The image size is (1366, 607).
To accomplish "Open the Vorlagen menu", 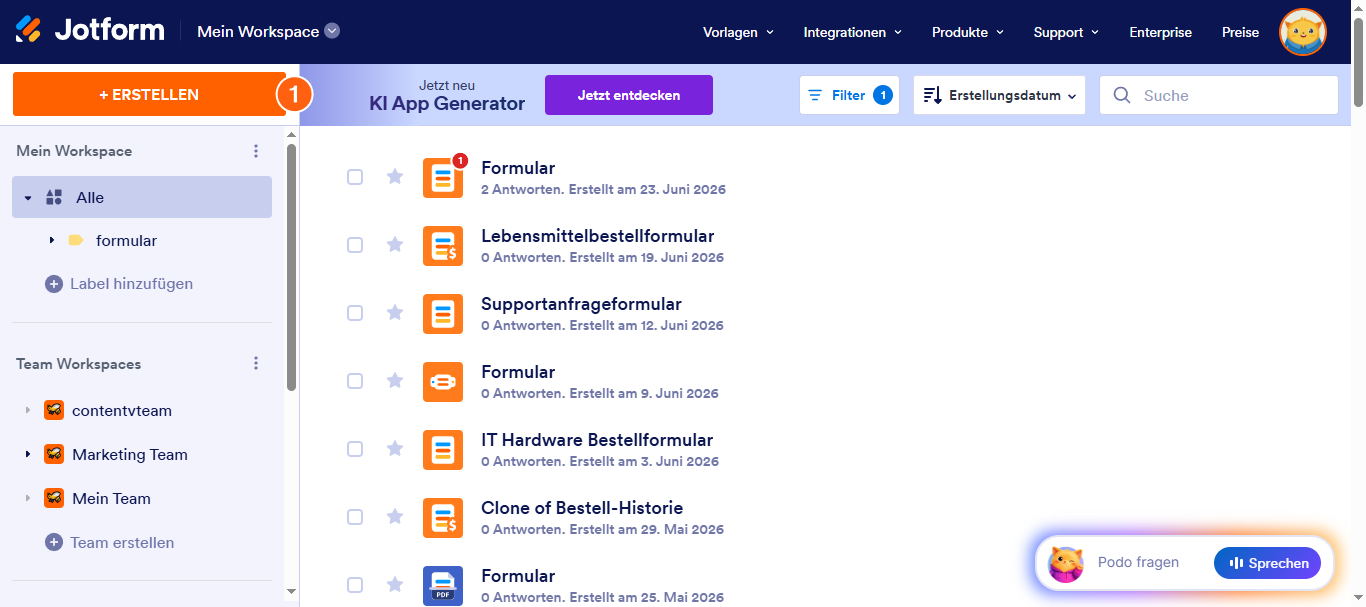I will pyautogui.click(x=739, y=32).
